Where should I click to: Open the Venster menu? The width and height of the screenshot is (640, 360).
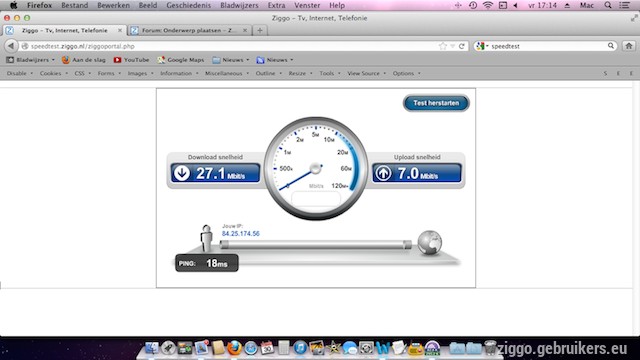(x=307, y=5)
